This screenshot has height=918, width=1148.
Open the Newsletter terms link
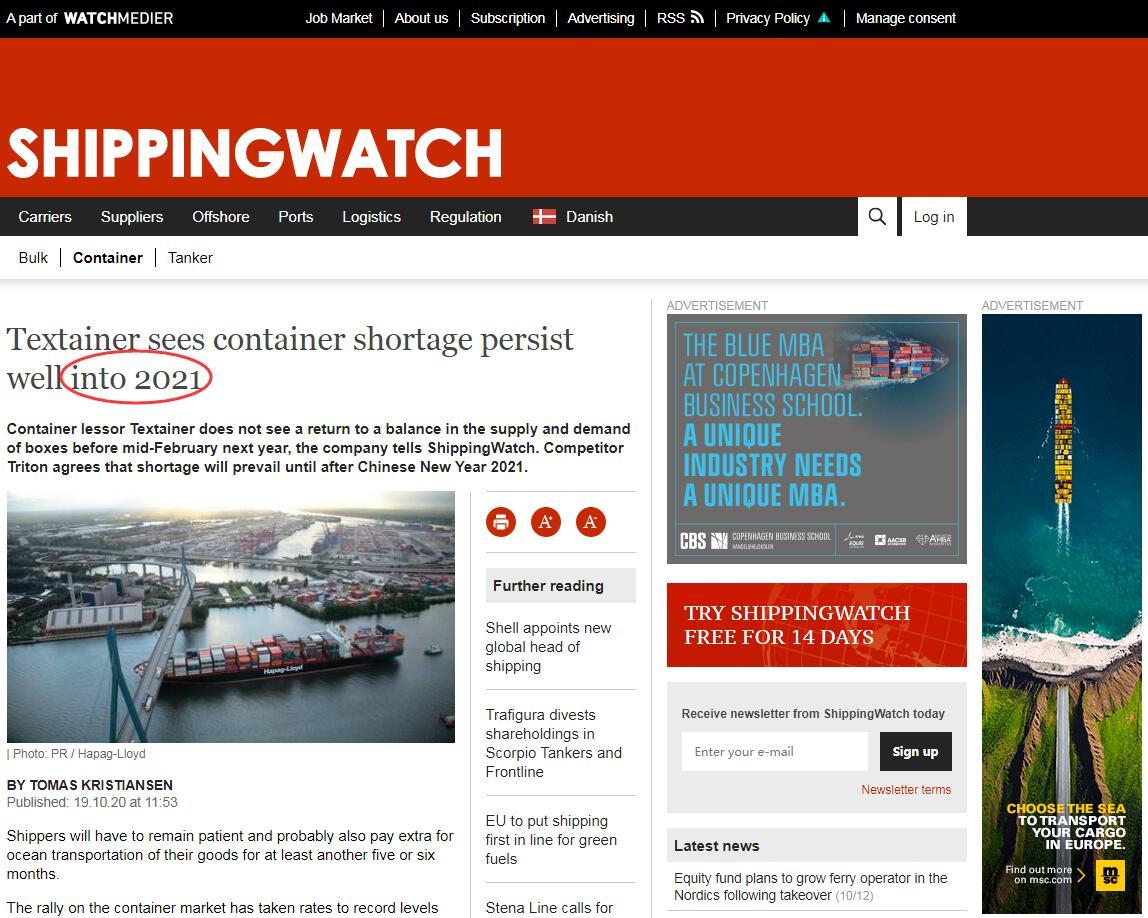pos(906,789)
